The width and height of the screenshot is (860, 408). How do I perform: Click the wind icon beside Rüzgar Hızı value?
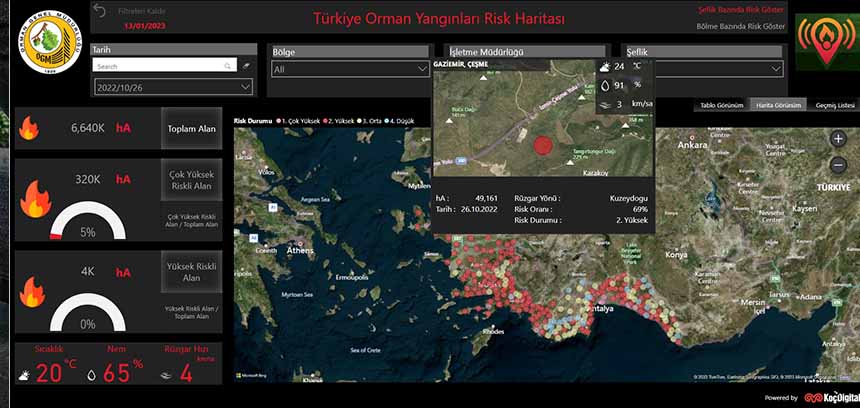point(166,376)
